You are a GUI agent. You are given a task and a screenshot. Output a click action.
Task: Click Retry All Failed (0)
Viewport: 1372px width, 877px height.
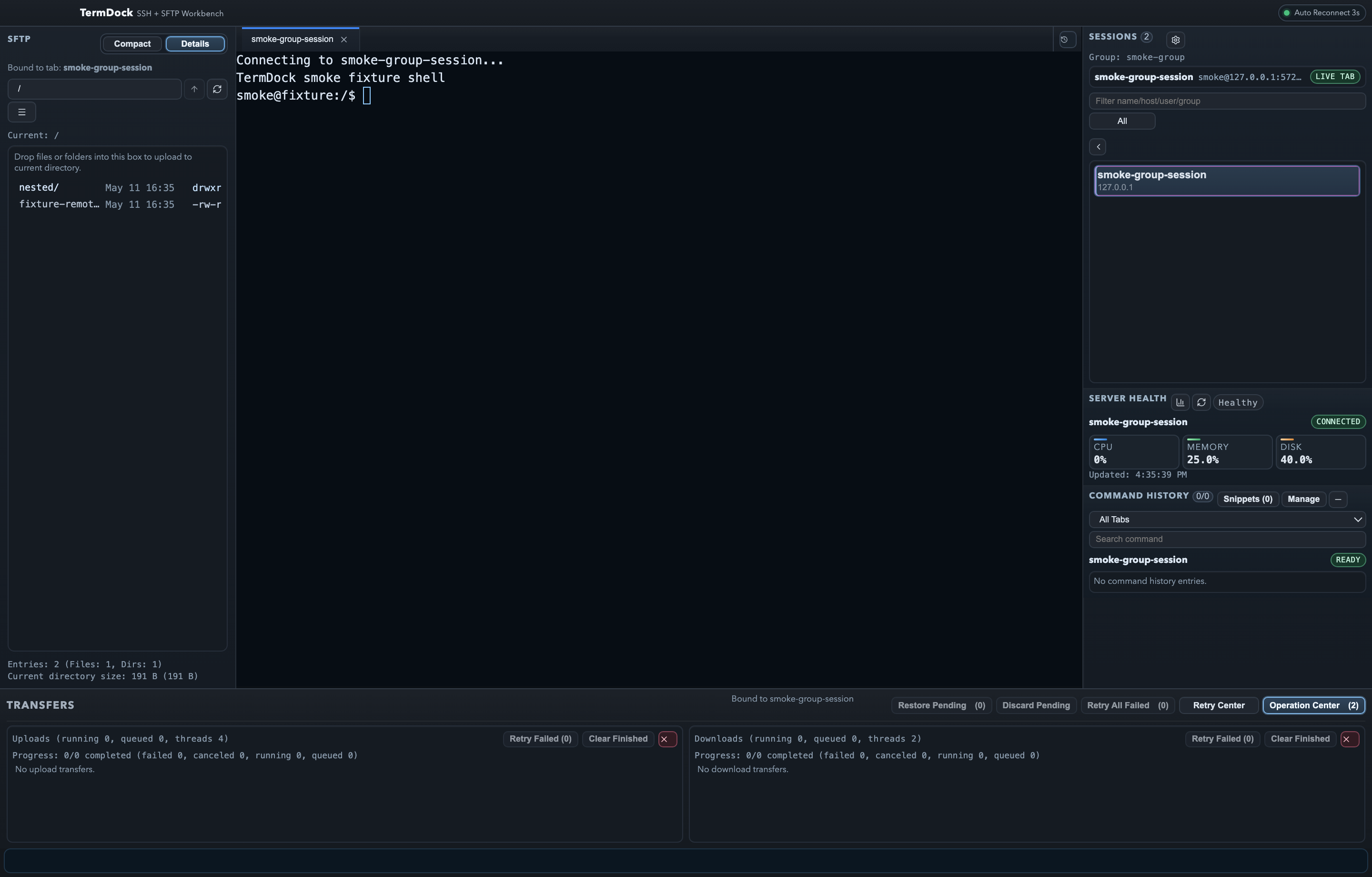(x=1128, y=706)
